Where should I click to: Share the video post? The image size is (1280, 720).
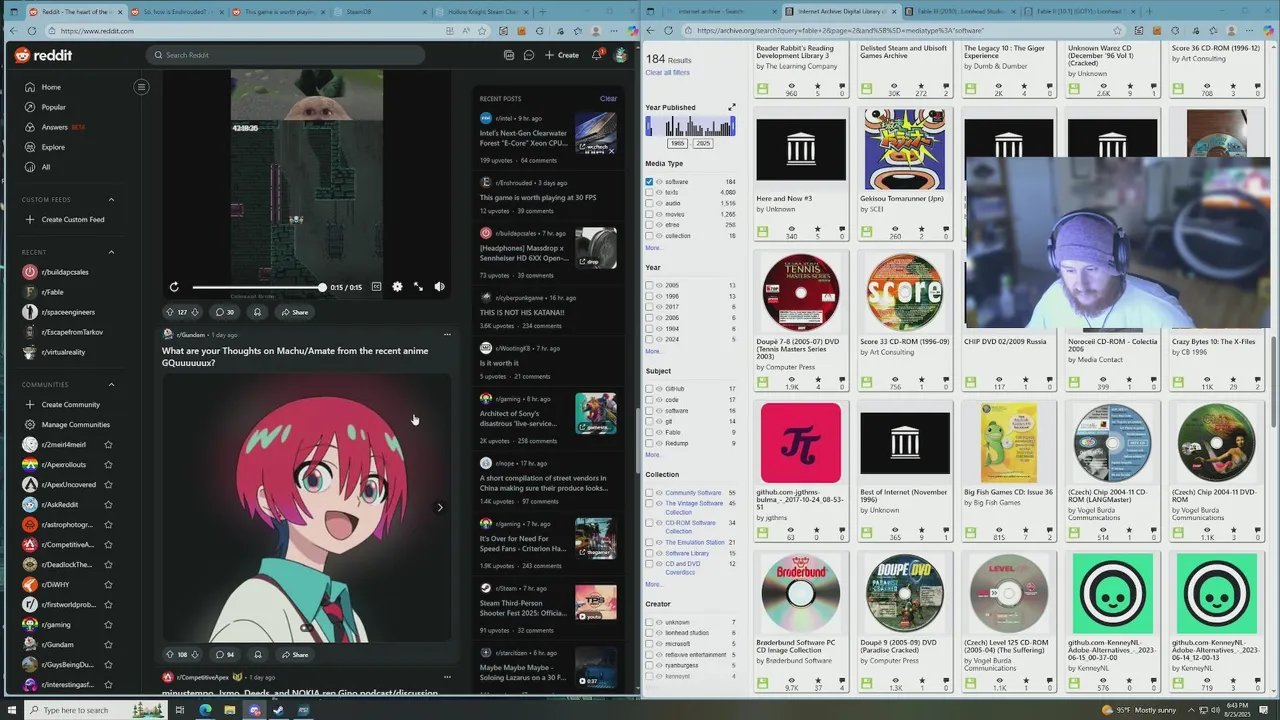[x=294, y=312]
